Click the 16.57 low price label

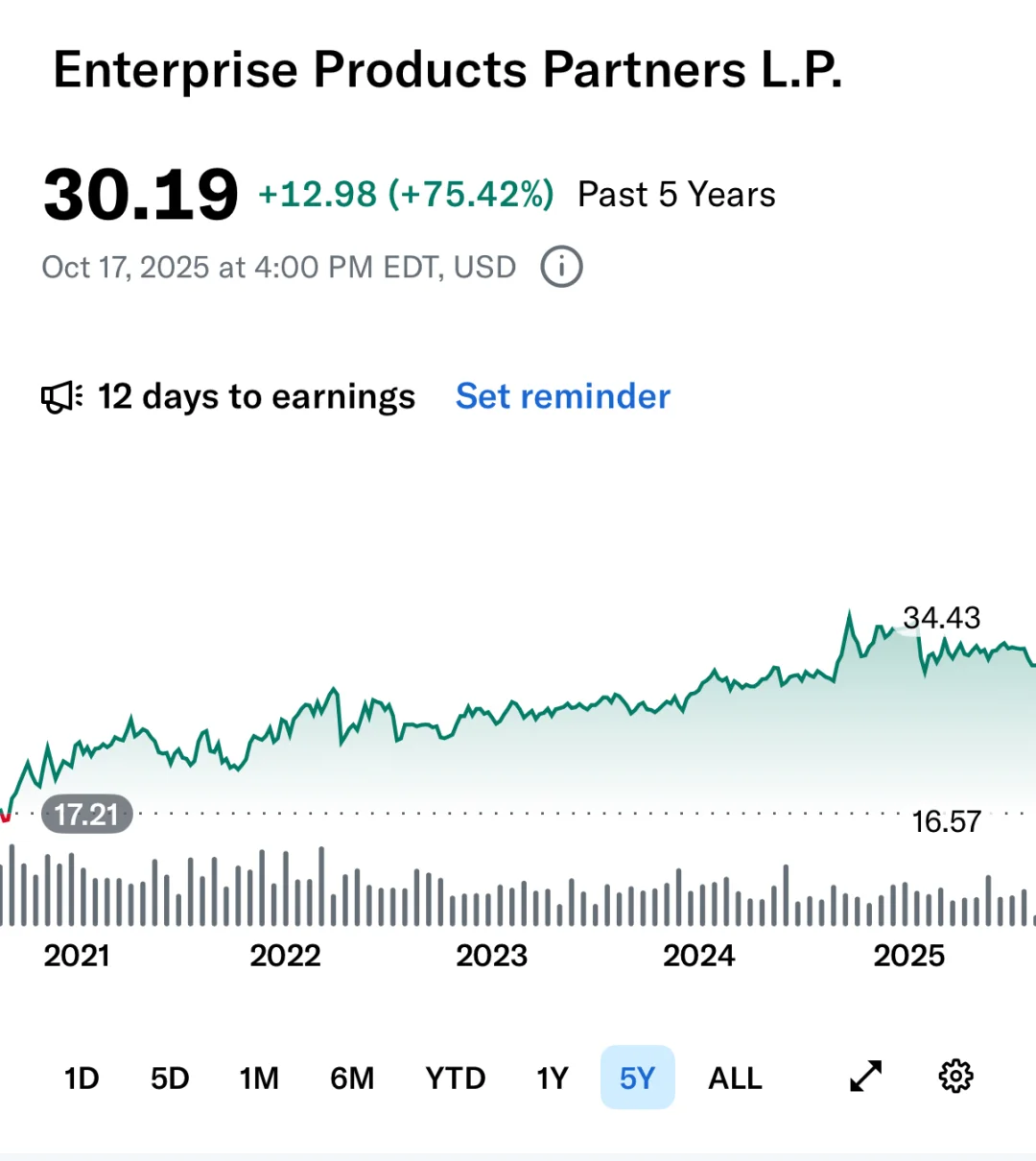click(946, 821)
